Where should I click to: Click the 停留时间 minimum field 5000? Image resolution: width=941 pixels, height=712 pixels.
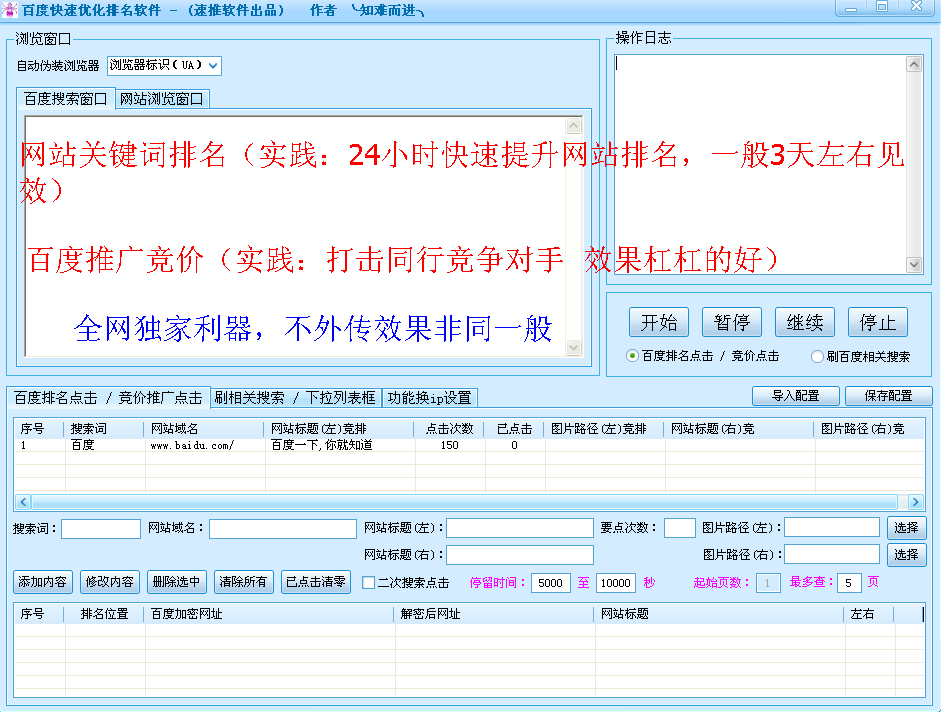coord(550,583)
